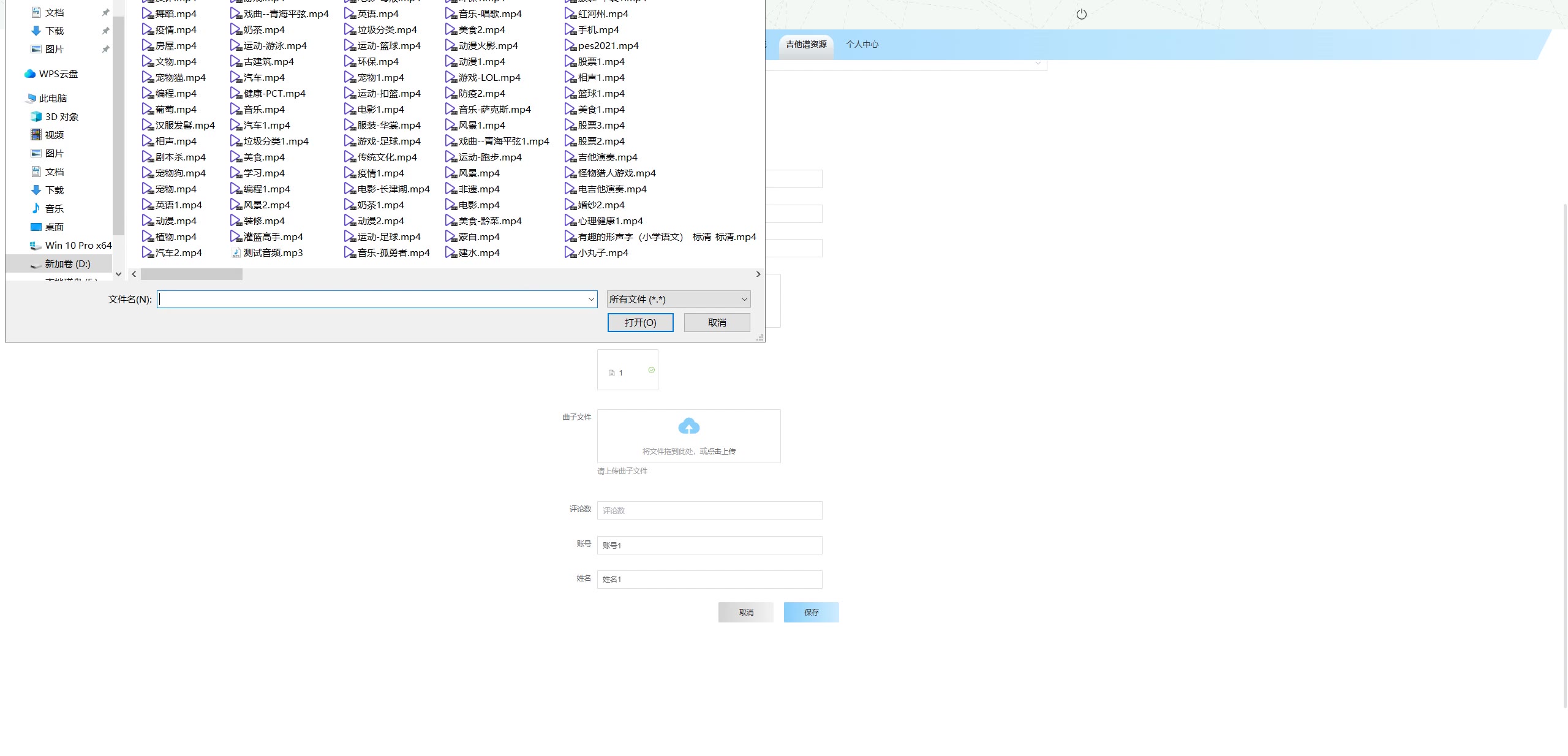Select the 3D 对象 folder icon
Viewport: 1568px width, 756px height.
[x=36, y=116]
